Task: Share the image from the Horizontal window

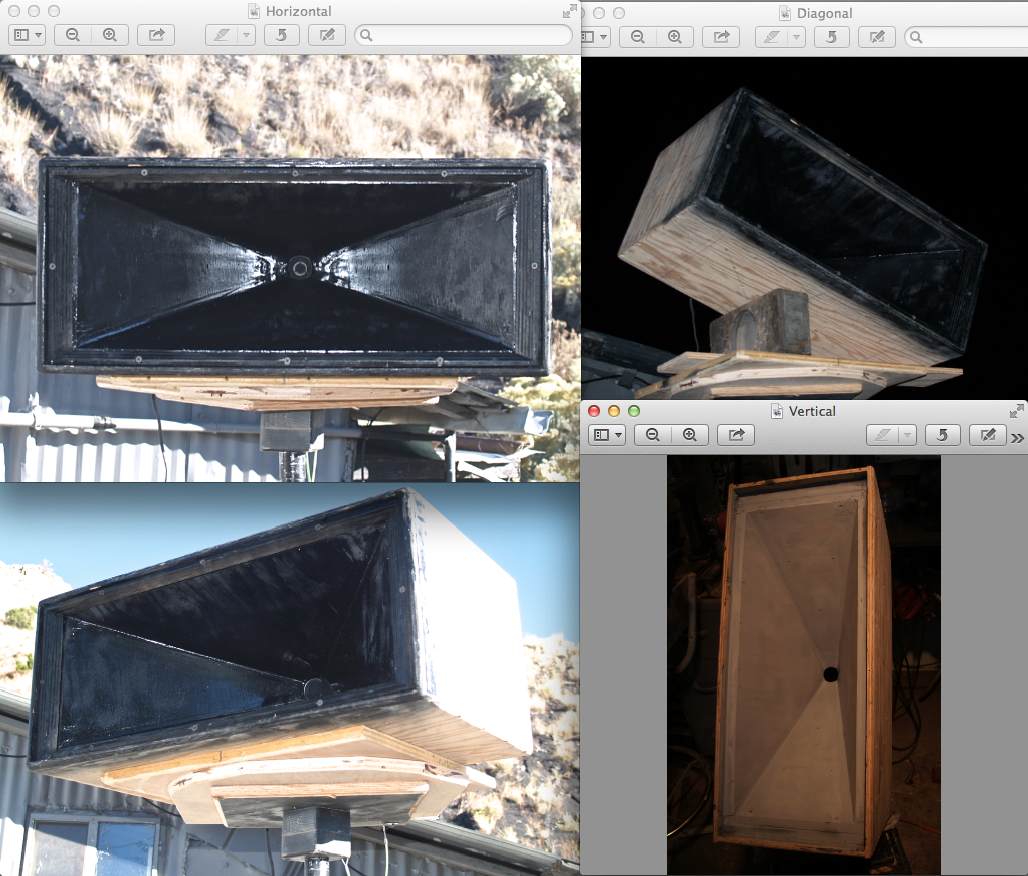Action: pos(156,35)
